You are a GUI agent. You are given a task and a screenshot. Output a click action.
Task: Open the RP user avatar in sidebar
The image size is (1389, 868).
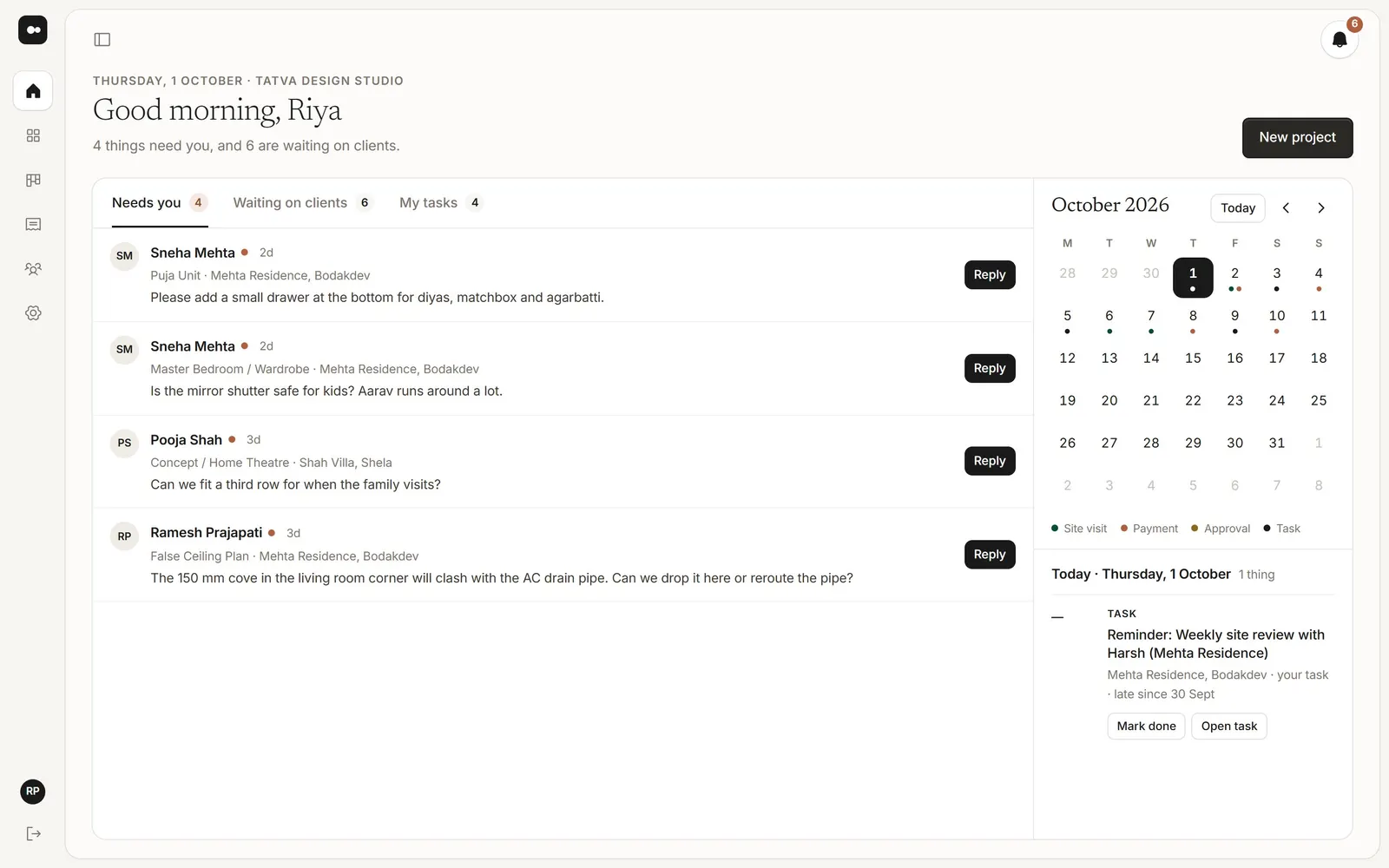(33, 792)
